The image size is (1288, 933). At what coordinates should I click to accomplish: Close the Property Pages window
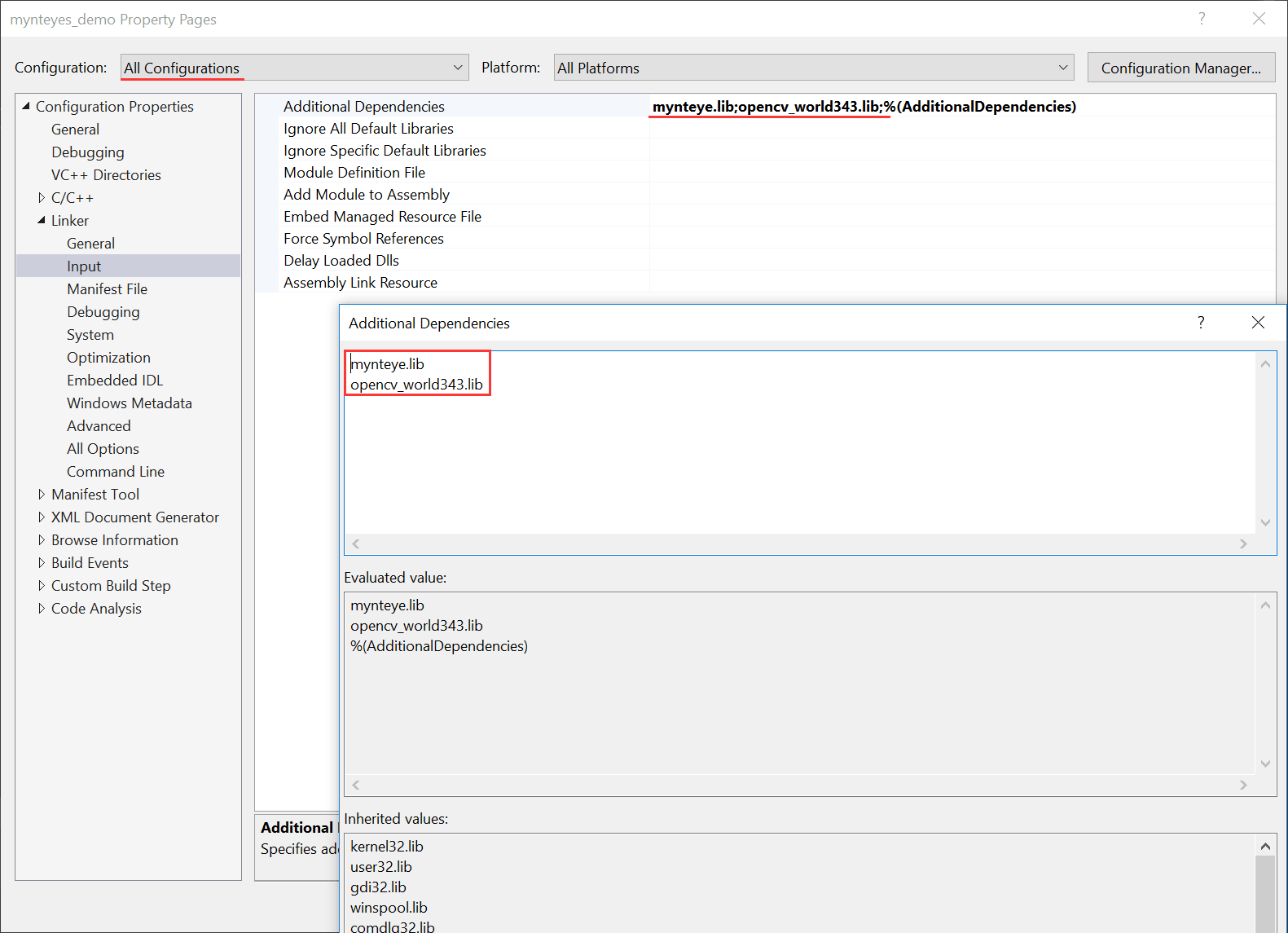(1259, 19)
